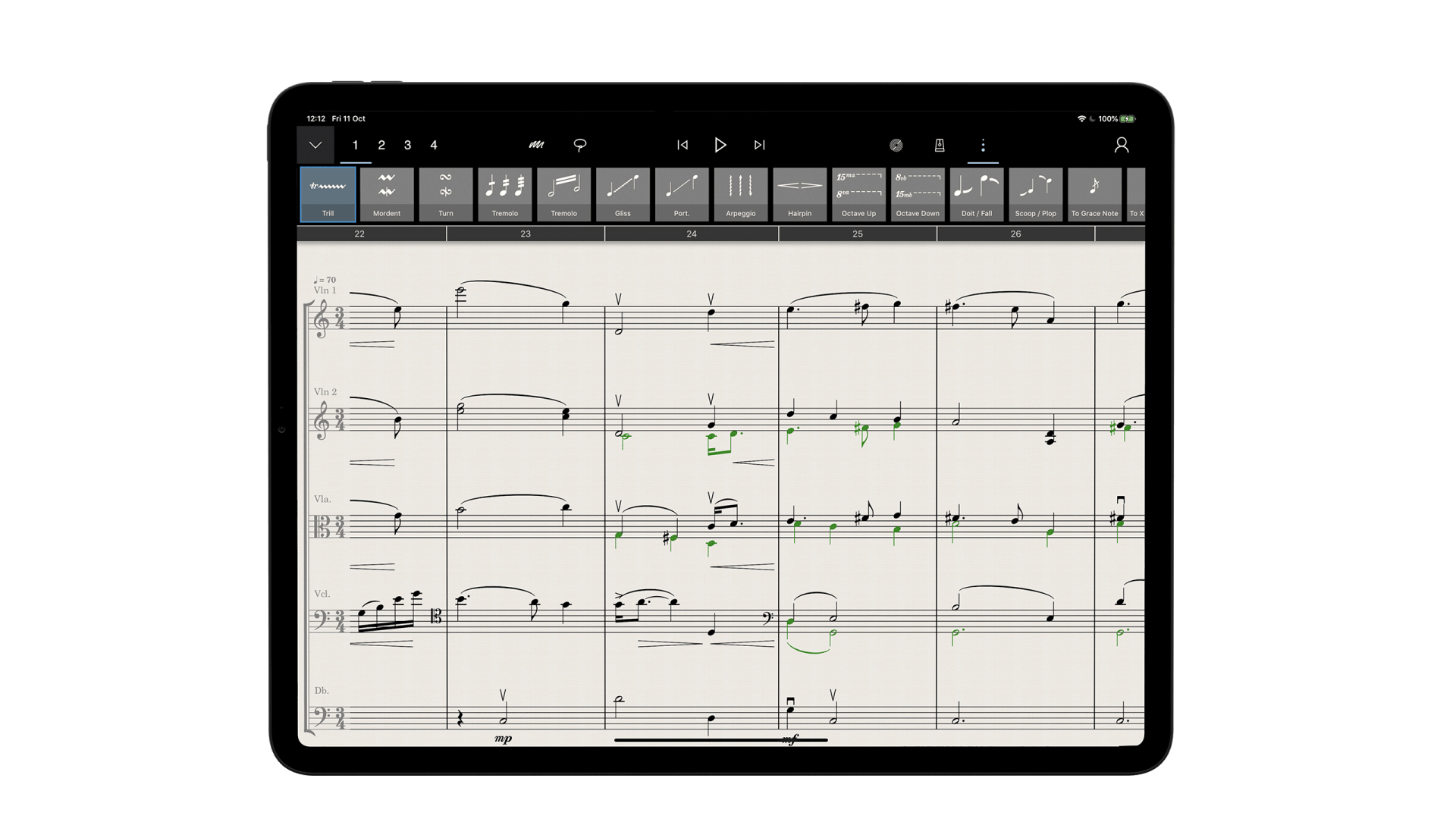1456x819 pixels.
Task: Click the home indicator bar at bottom
Action: 720,740
